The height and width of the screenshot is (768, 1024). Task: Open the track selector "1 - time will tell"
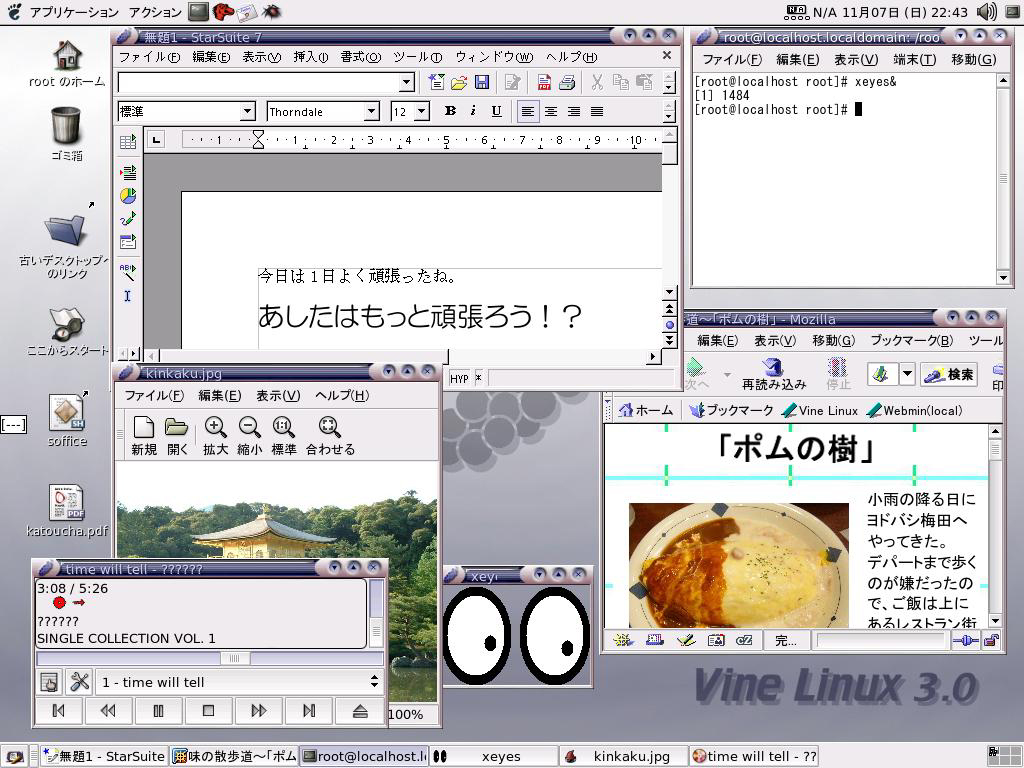pos(239,682)
